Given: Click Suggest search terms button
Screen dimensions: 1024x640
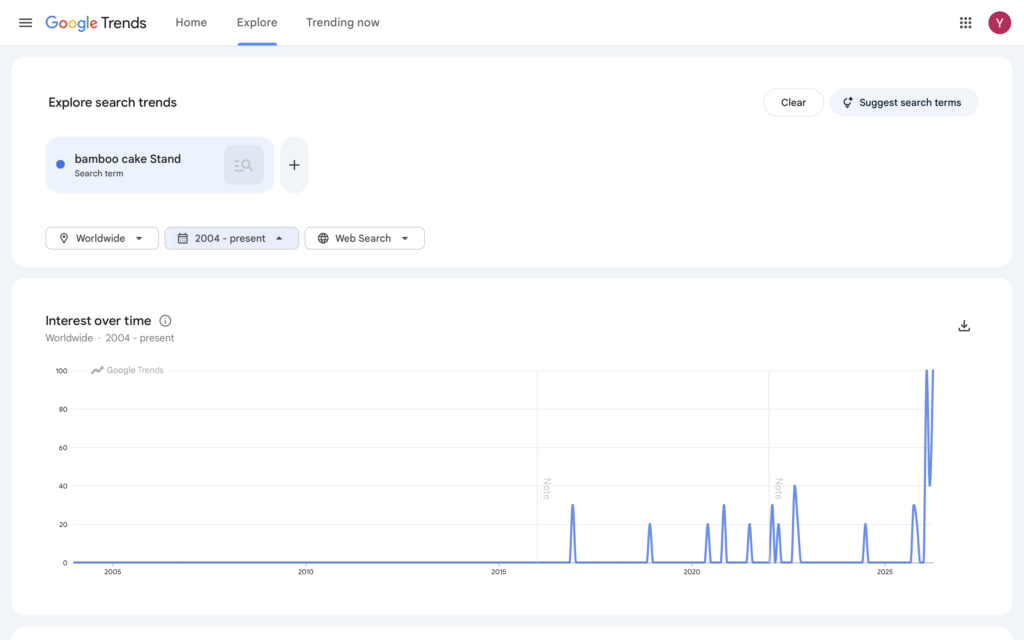Looking at the screenshot, I should [903, 102].
